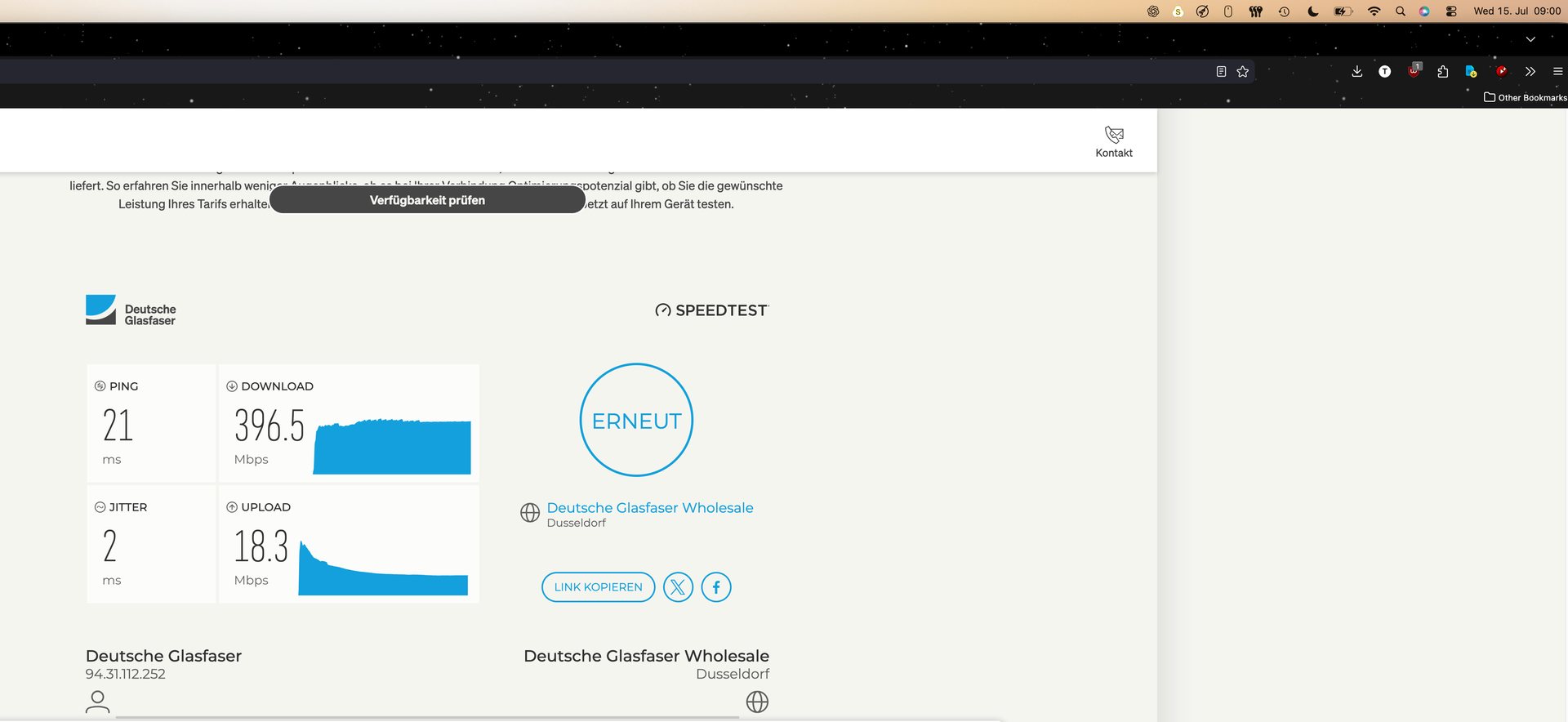Toggle the Wi-Fi menu bar icon
This screenshot has height=722, width=1568.
1374,11
